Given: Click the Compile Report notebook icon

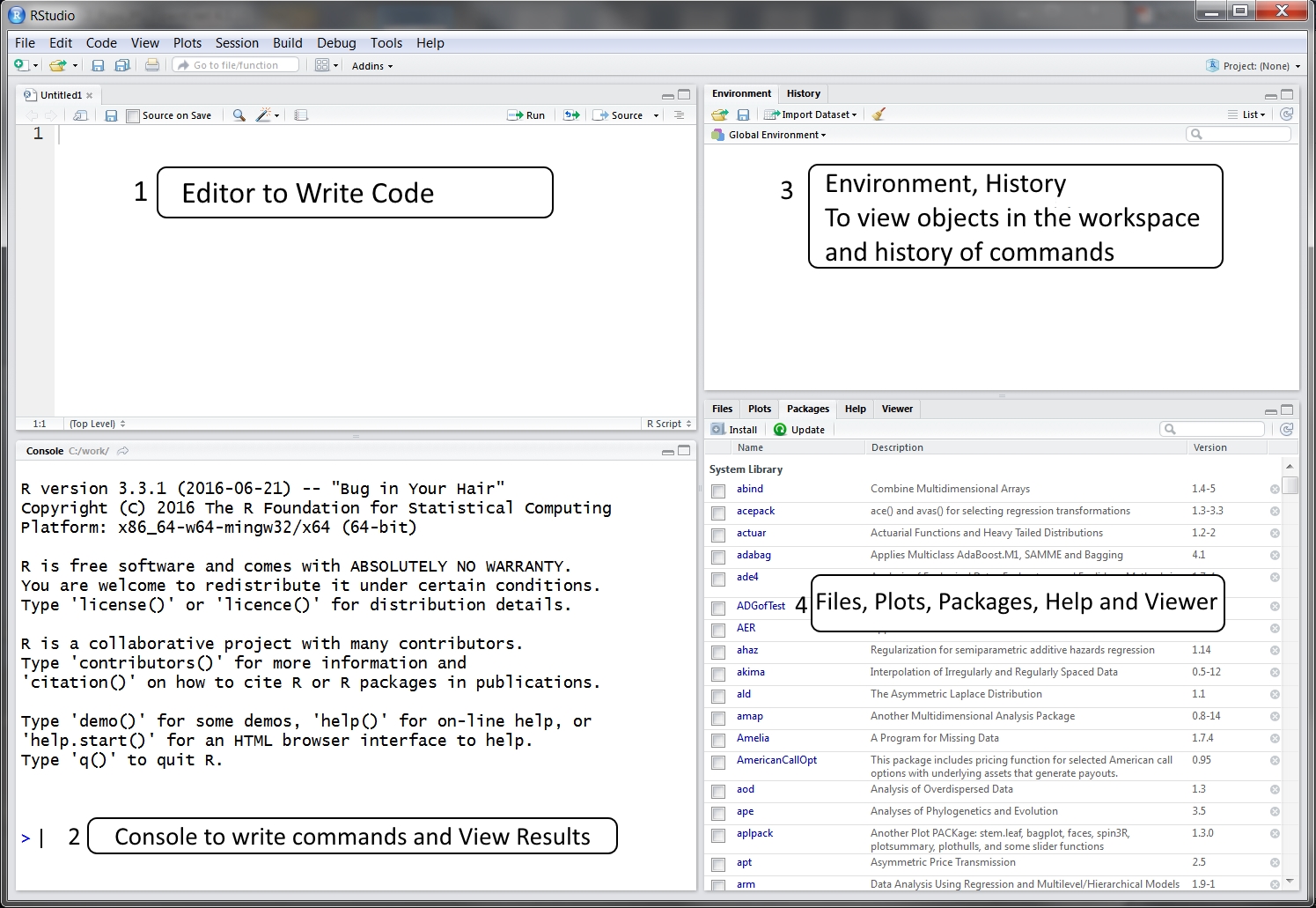Looking at the screenshot, I should 301,115.
